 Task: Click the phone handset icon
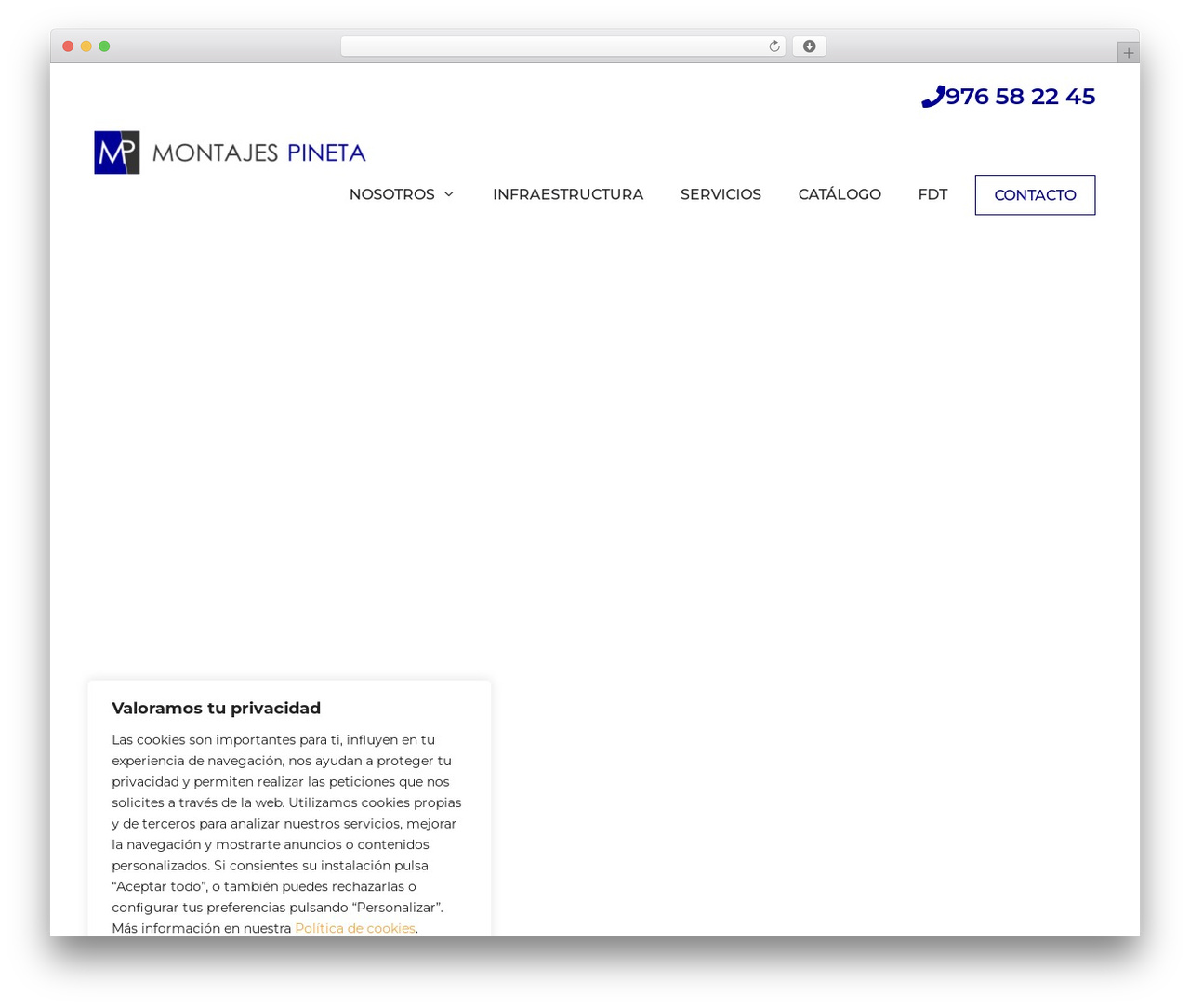pyautogui.click(x=932, y=97)
